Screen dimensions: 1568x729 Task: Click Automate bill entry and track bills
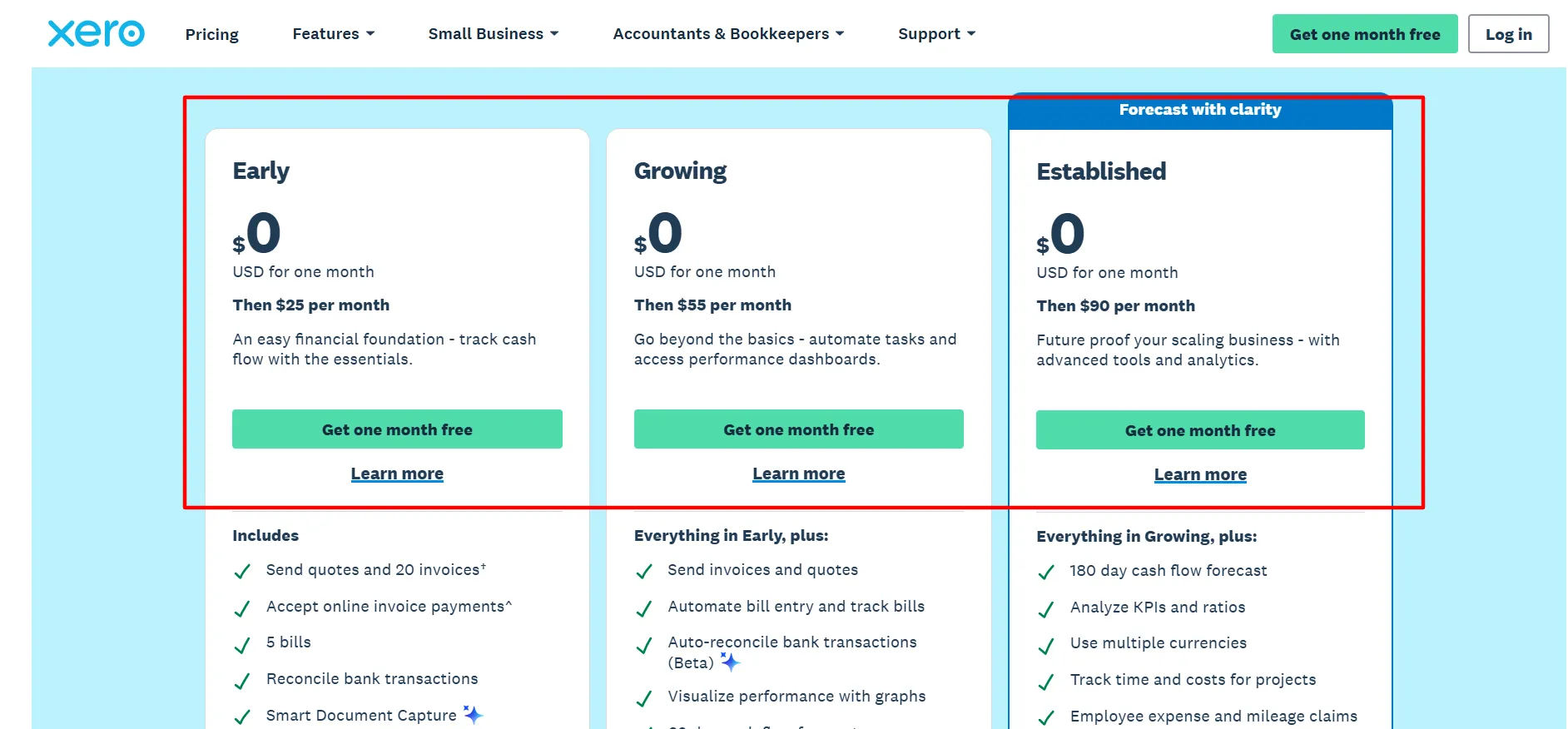[796, 607]
